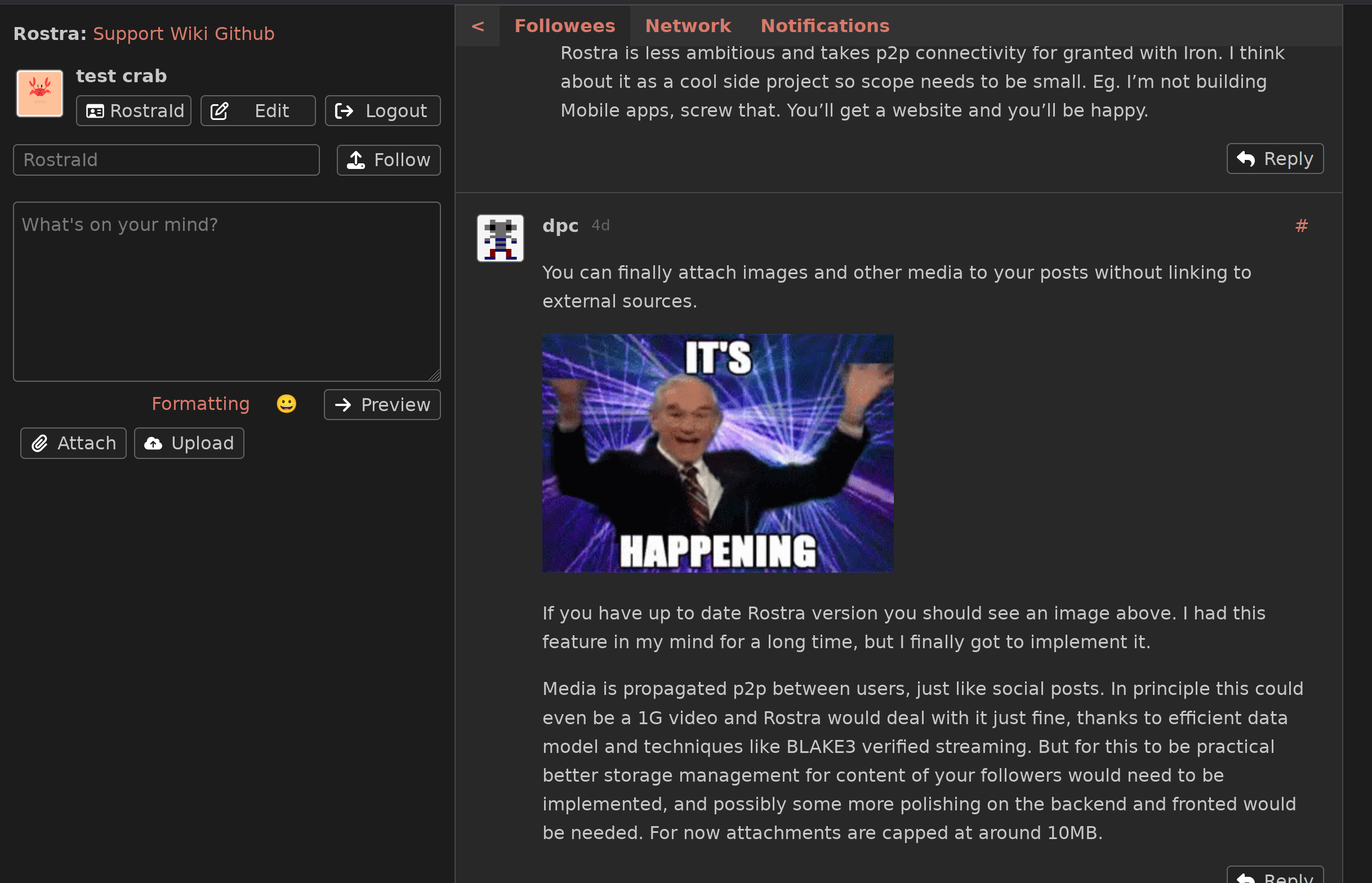This screenshot has width=1372, height=883.
Task: Click the Logout button
Action: [x=382, y=111]
